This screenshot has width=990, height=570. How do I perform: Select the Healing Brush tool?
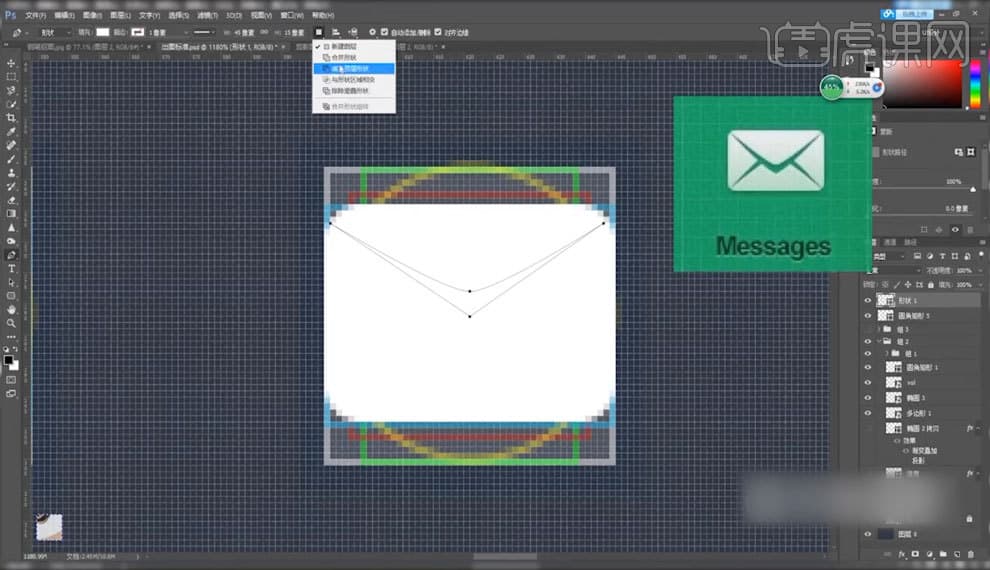tap(11, 145)
